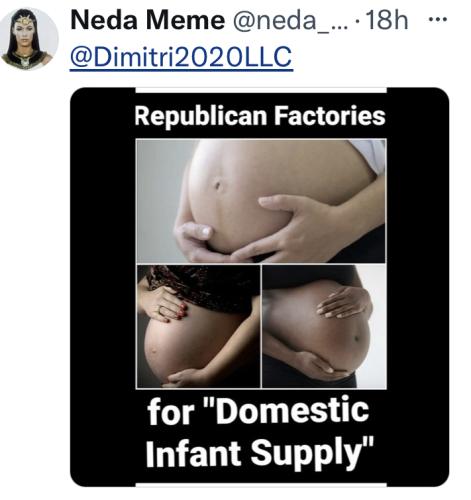Click the Neda Meme display name
The image size is (471, 500).
click(x=148, y=20)
